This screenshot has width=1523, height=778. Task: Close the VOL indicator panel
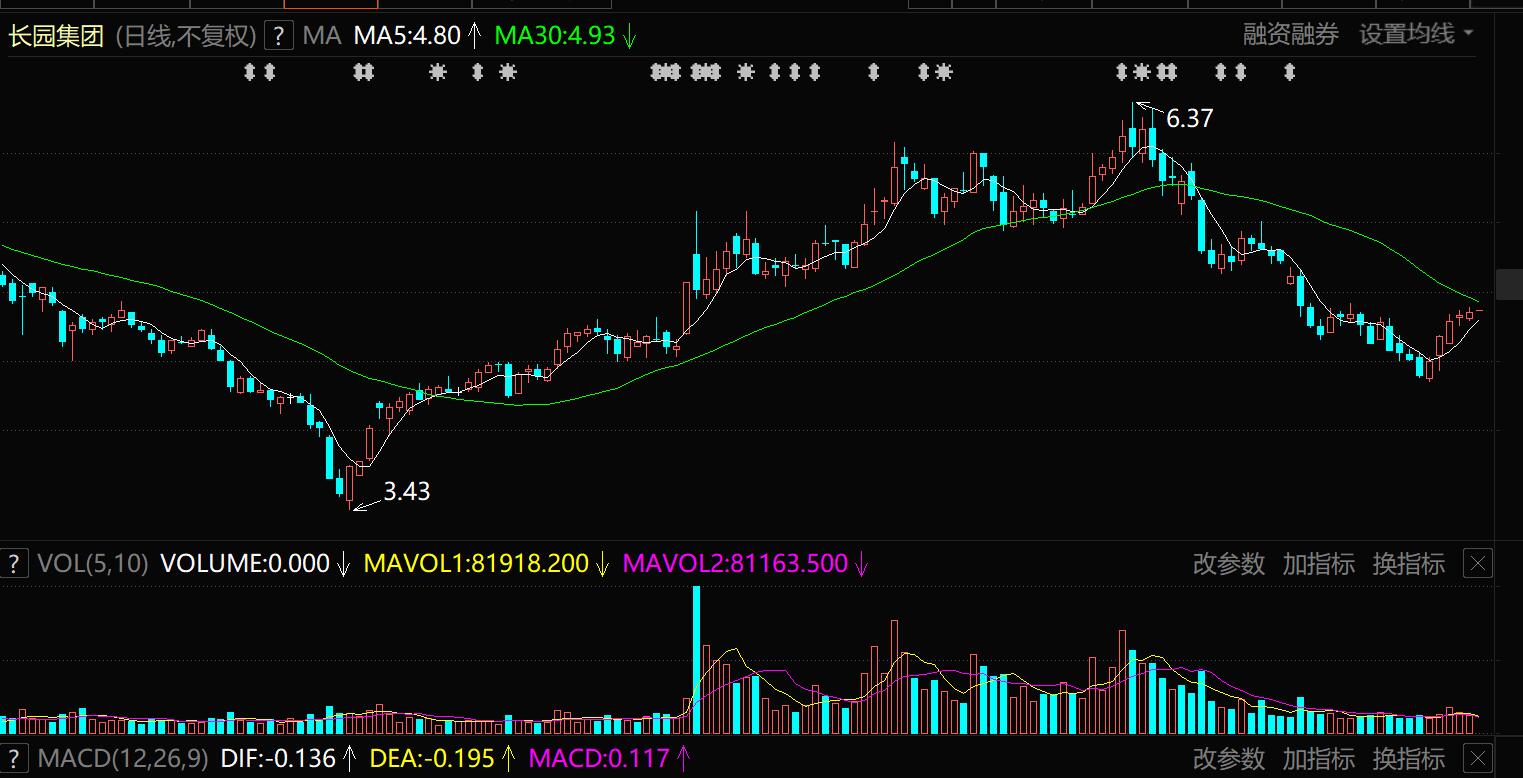(x=1477, y=564)
